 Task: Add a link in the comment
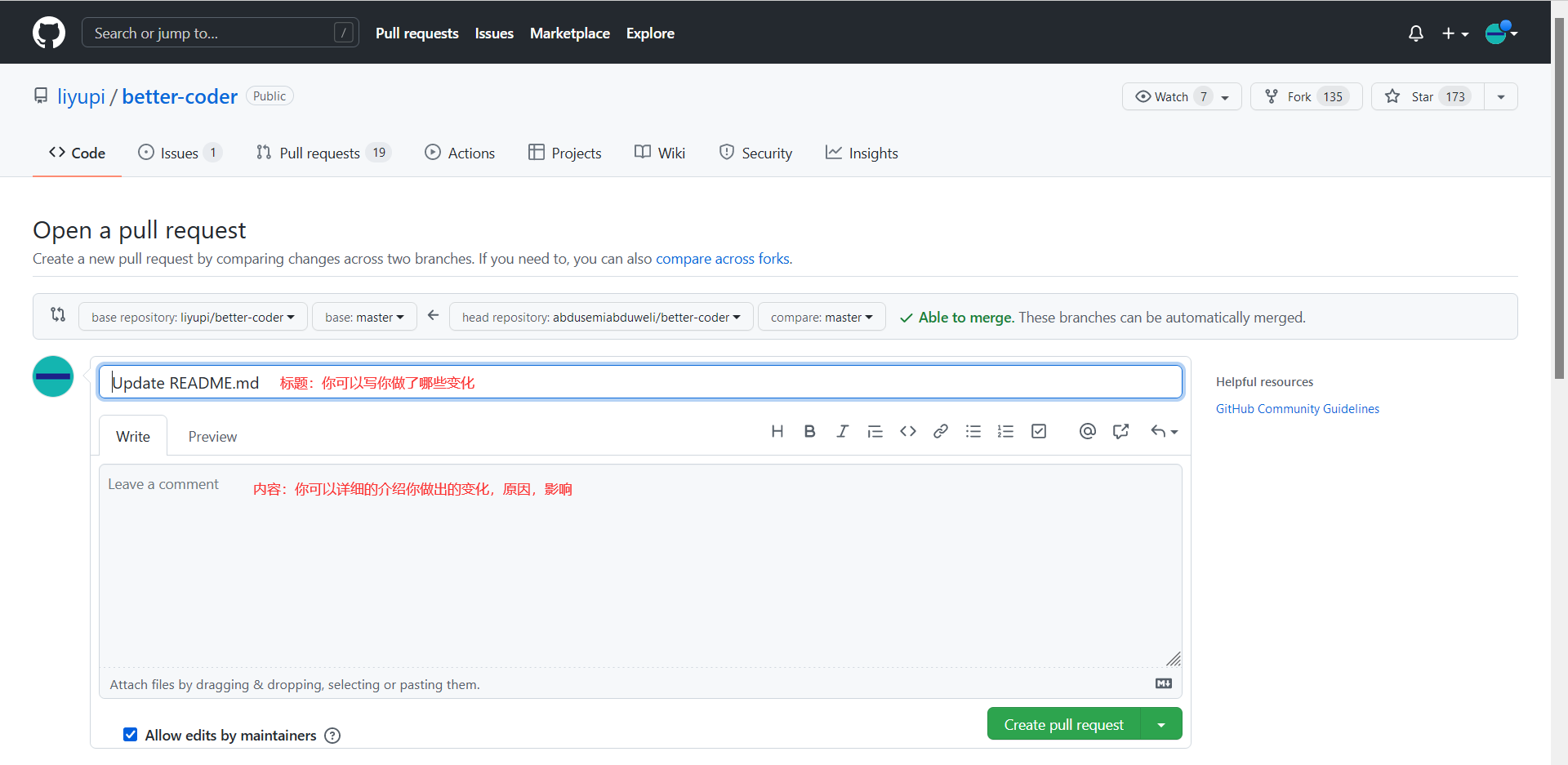point(941,431)
